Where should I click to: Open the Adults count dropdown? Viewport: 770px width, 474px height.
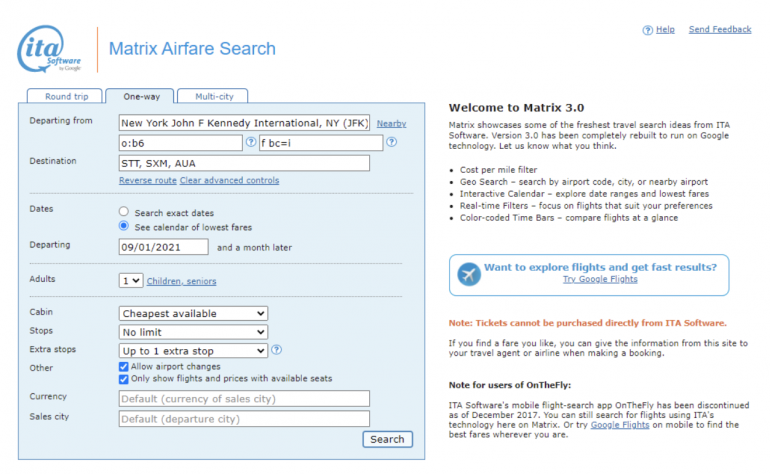tap(131, 281)
